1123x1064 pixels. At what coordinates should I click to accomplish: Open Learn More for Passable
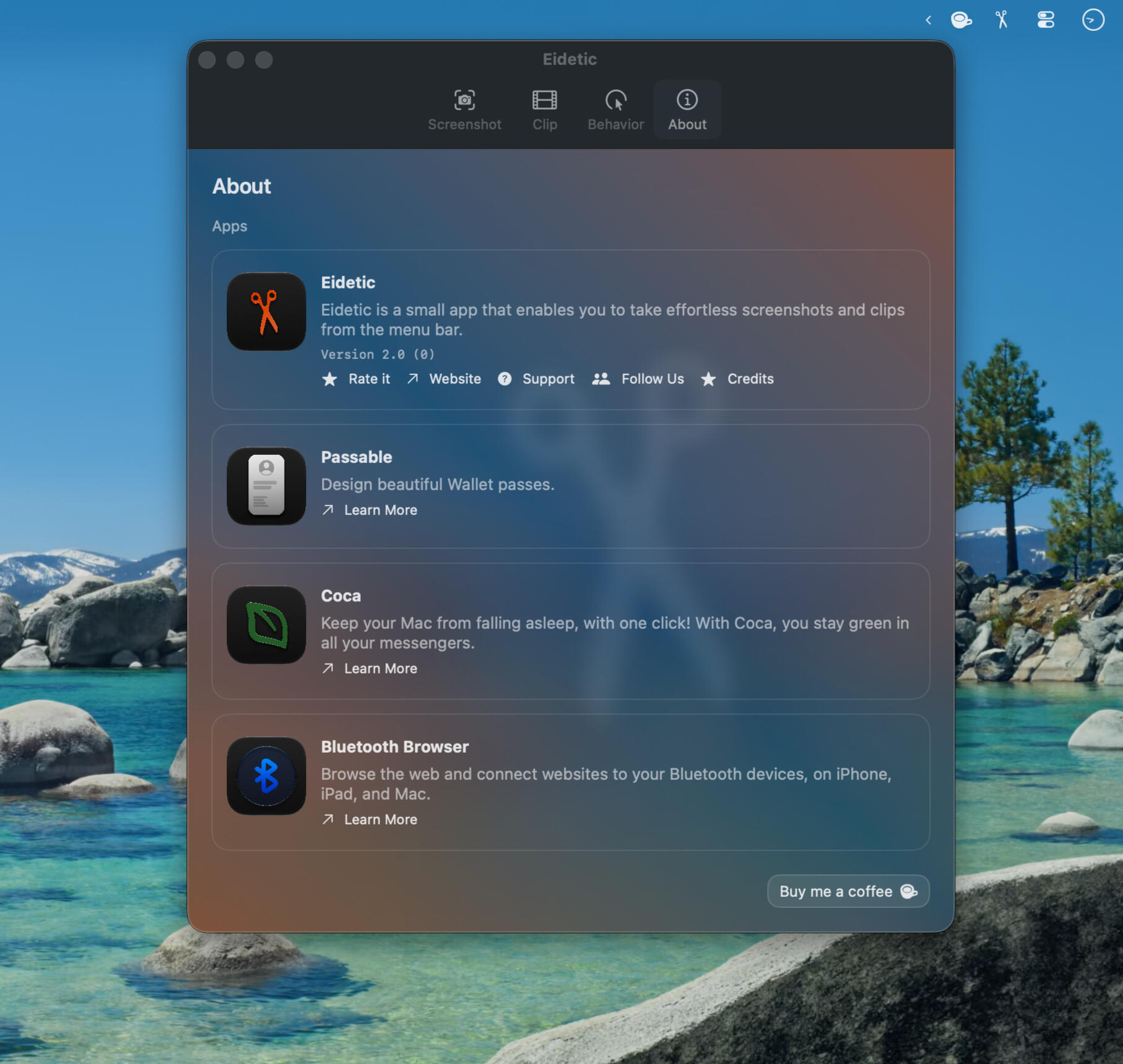[x=370, y=510]
